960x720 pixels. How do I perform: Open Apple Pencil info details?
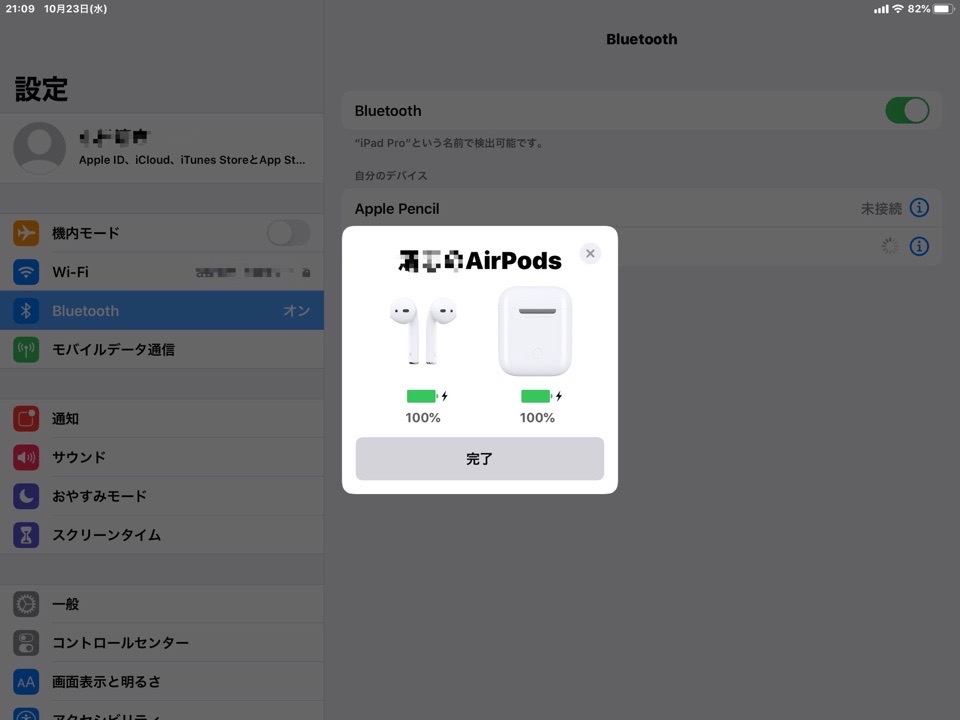coord(919,208)
